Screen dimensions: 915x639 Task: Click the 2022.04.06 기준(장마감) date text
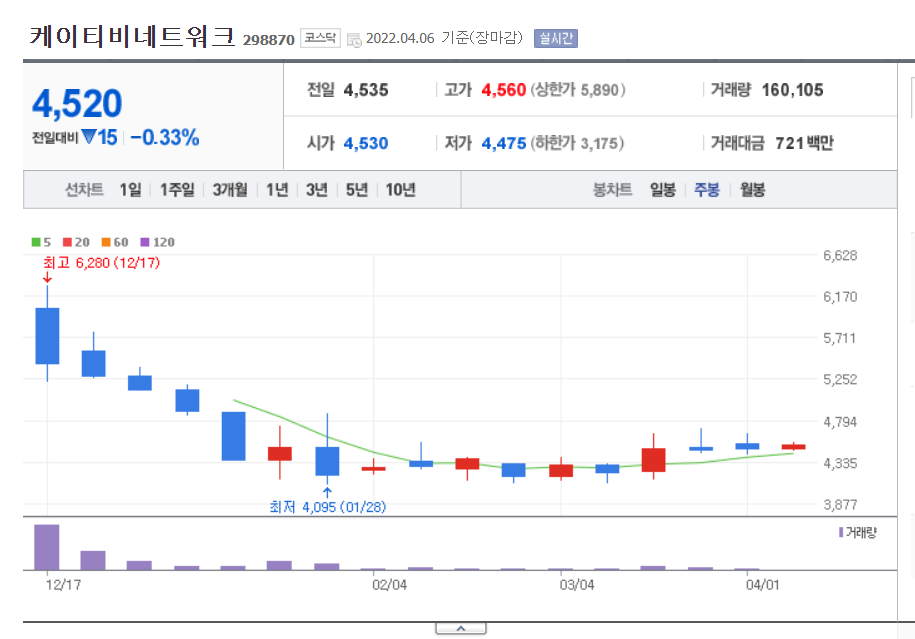coord(444,38)
